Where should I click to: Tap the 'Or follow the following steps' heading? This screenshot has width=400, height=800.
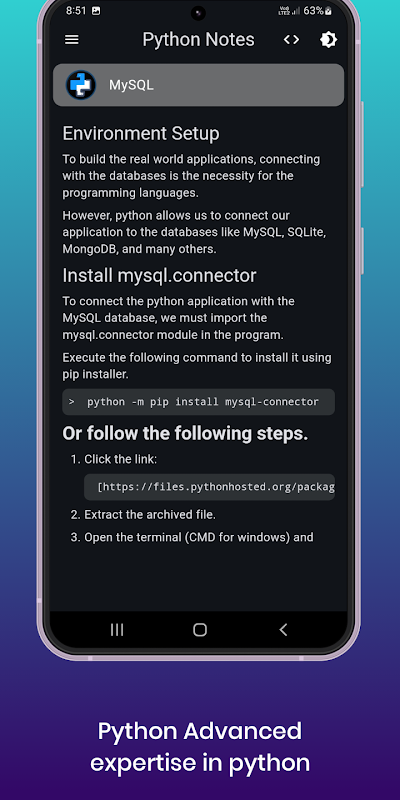click(185, 434)
